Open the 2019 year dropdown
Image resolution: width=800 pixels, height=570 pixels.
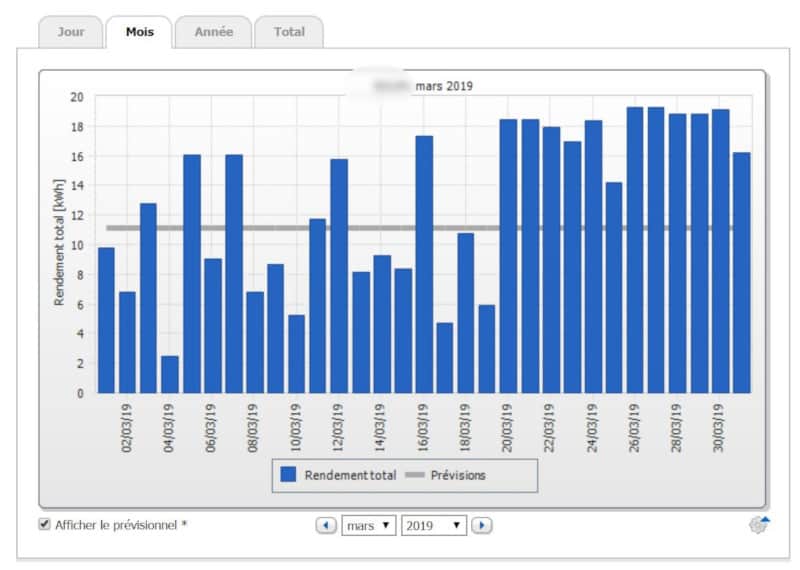point(433,525)
